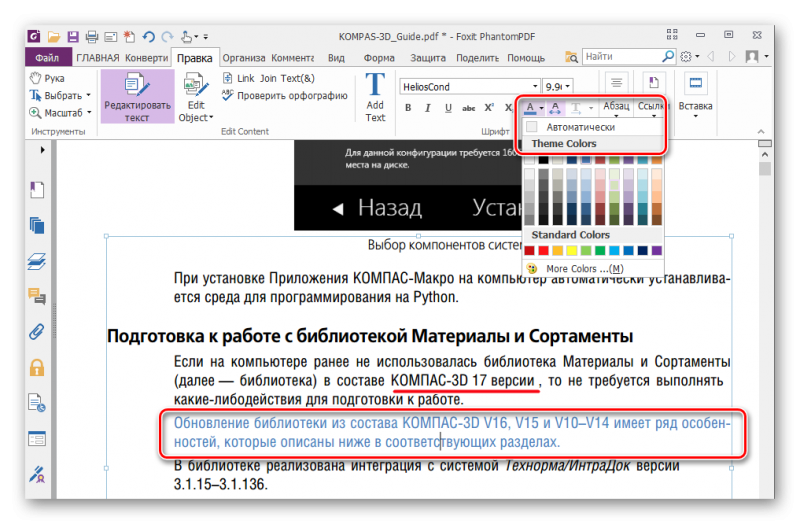Collapse the ribbon with the chevron
Viewport: 800px width, 524px height.
761,132
